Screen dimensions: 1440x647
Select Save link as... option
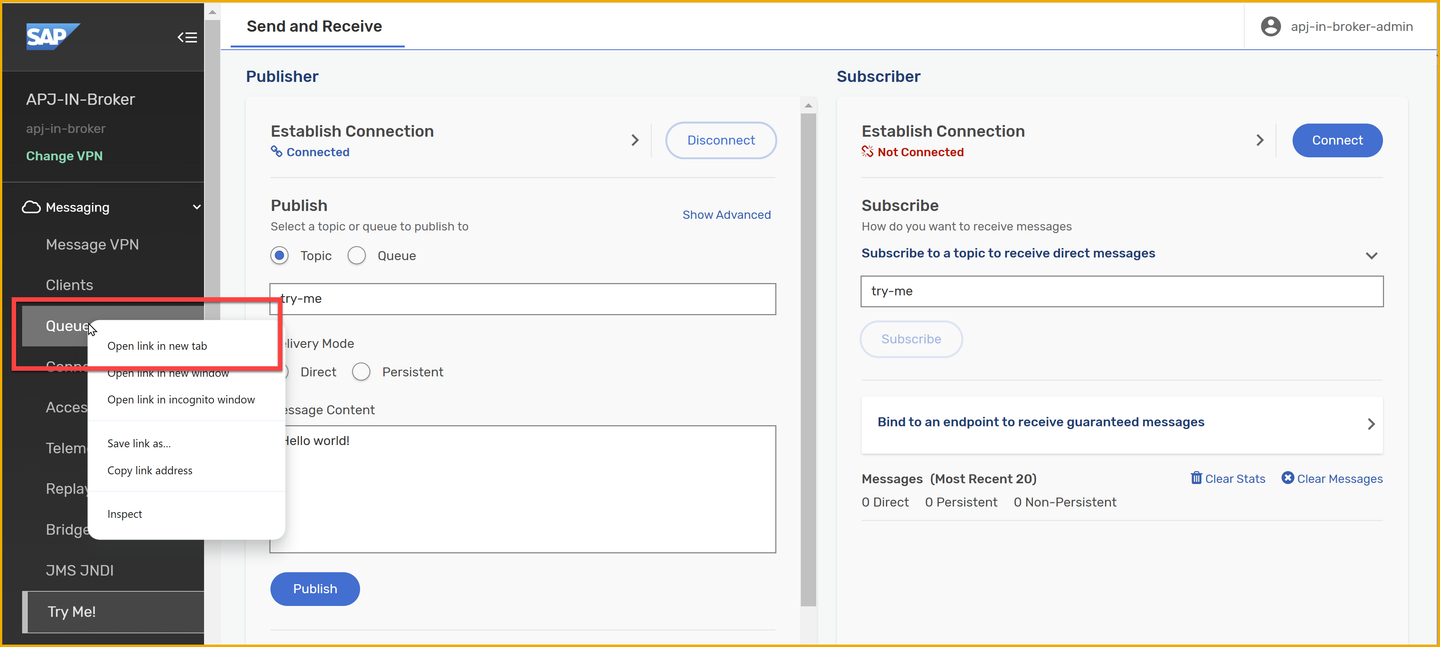pos(139,443)
